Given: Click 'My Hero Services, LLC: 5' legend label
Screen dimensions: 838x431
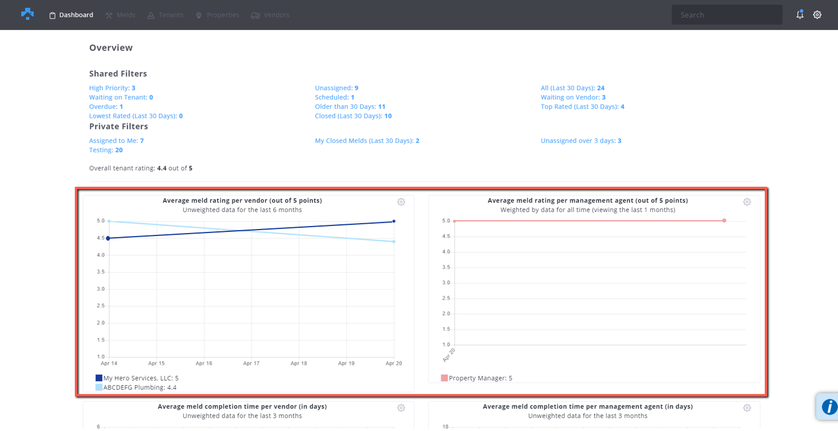Looking at the screenshot, I should coord(141,378).
